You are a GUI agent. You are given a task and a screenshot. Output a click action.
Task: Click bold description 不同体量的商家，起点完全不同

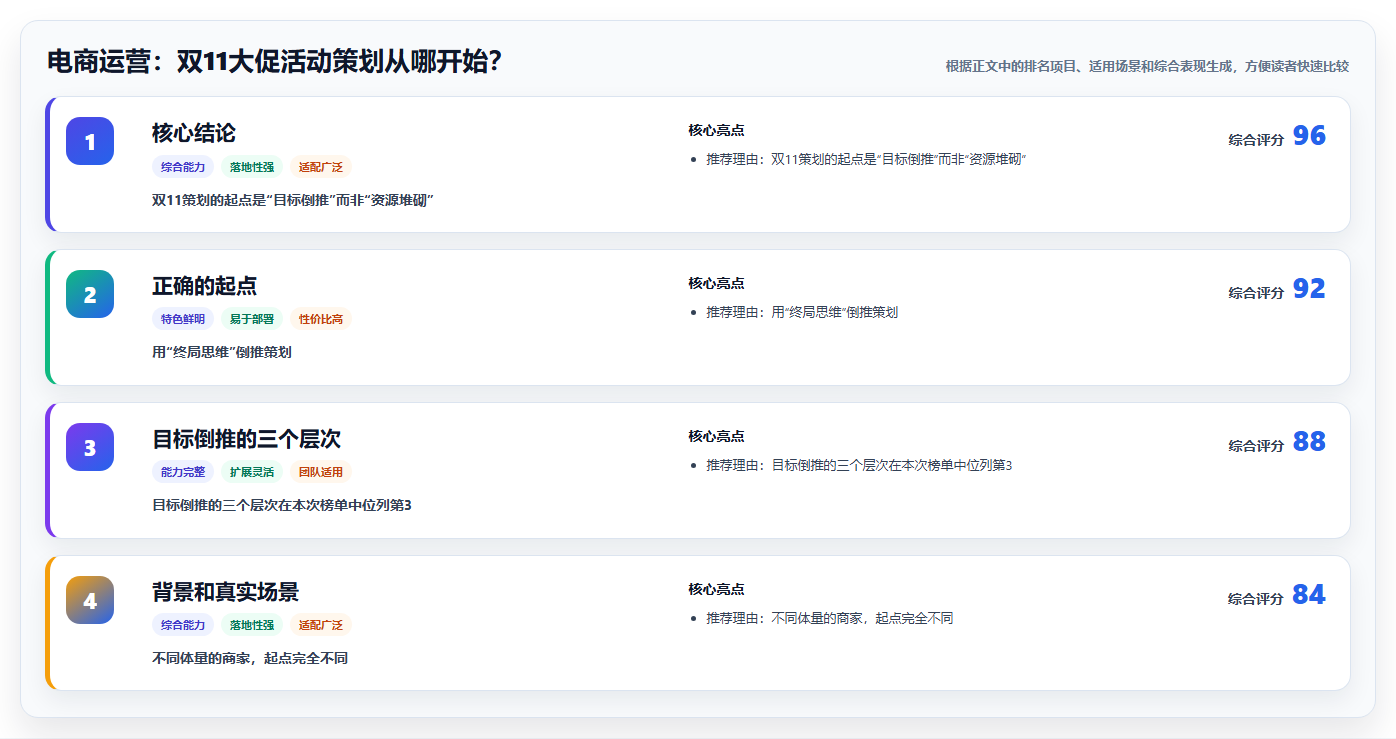point(250,658)
